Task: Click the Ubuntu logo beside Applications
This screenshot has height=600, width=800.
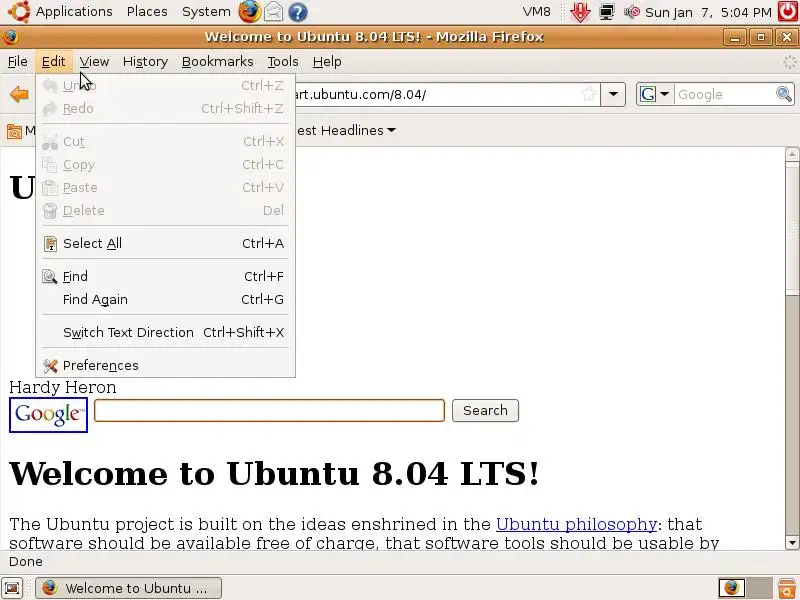Action: click(x=19, y=11)
